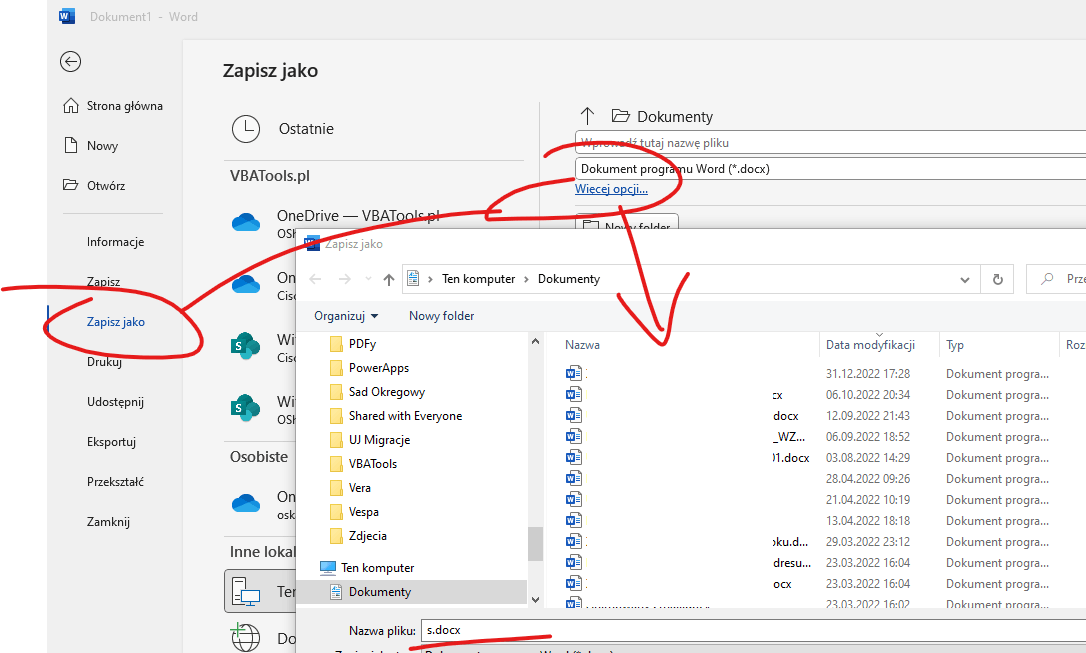Viewport: 1086px width, 653px height.
Task: Select the VBATools folder in the tree
Action: tap(373, 464)
